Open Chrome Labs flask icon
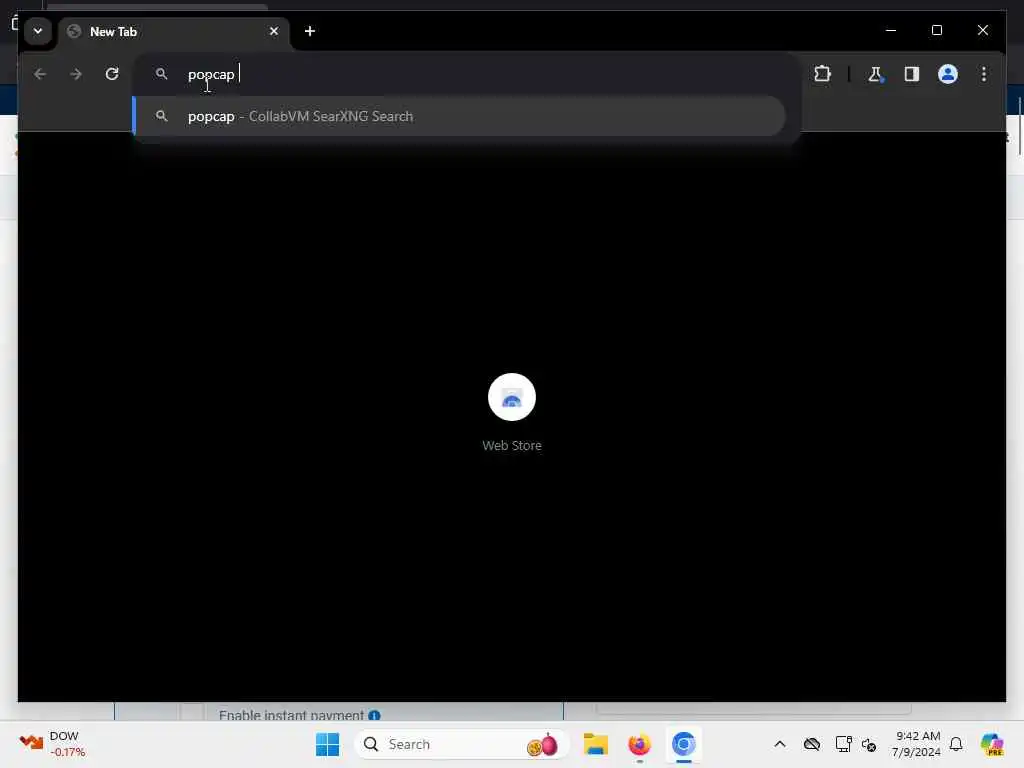 pos(875,74)
